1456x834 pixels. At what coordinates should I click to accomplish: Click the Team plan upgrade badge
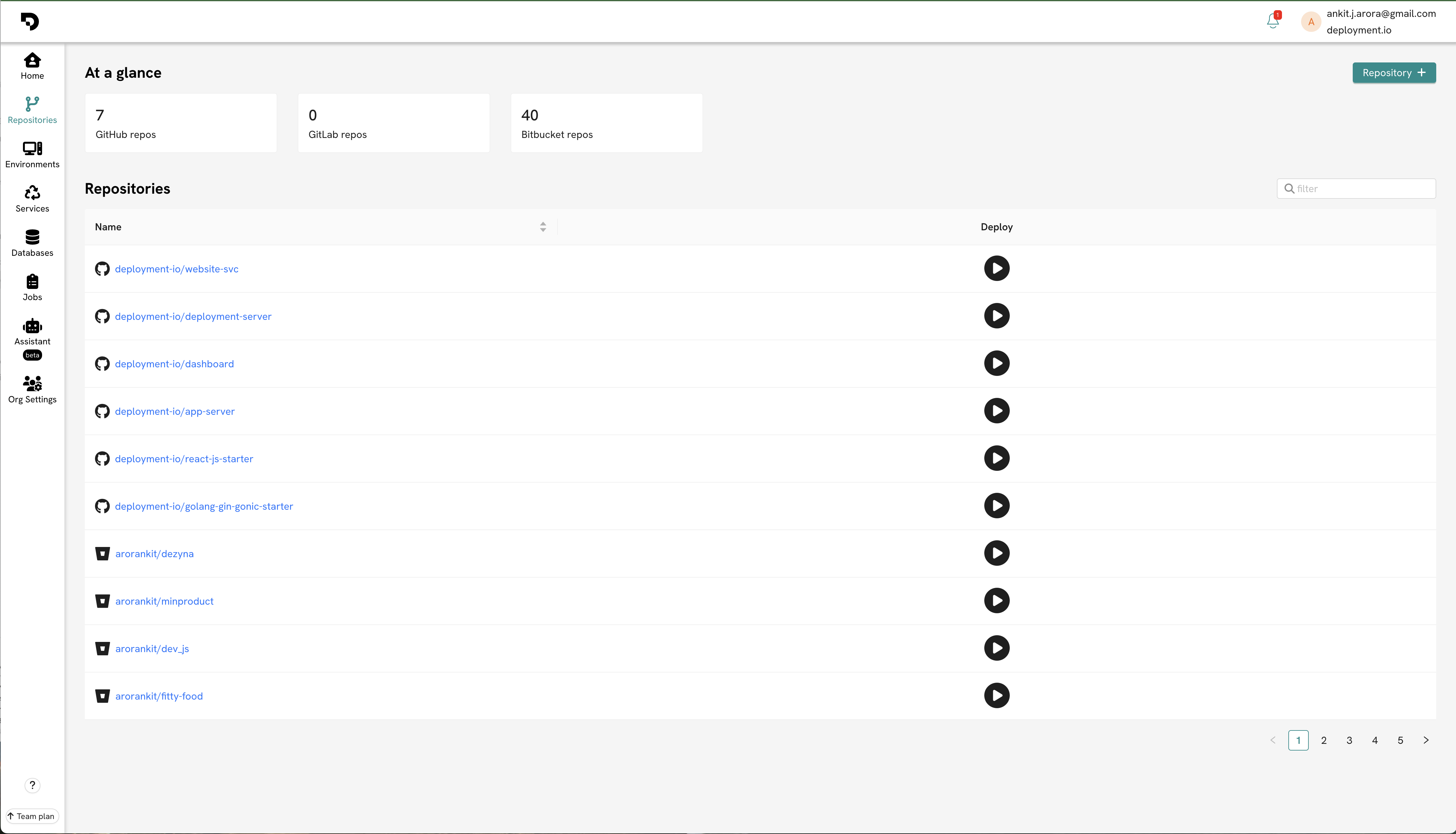point(32,816)
